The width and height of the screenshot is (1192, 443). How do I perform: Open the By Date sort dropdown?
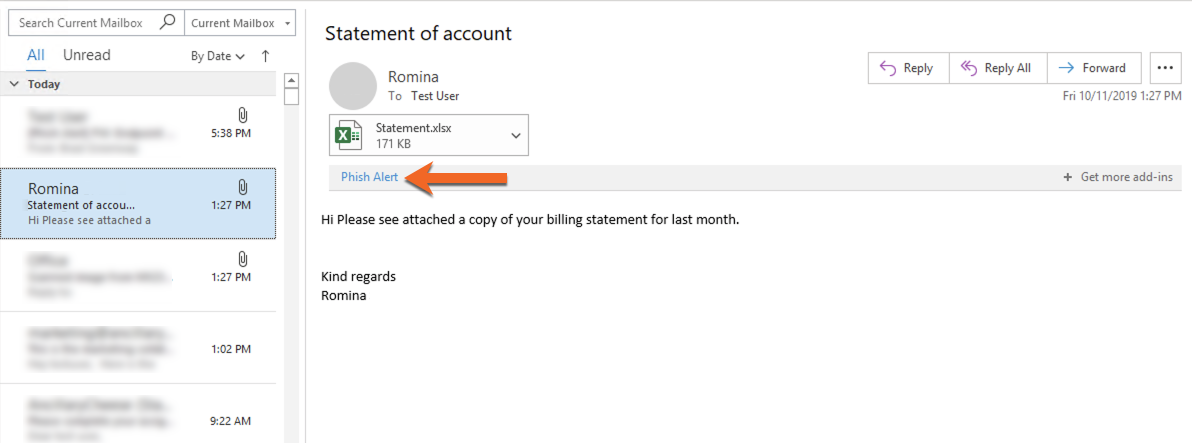pos(217,56)
